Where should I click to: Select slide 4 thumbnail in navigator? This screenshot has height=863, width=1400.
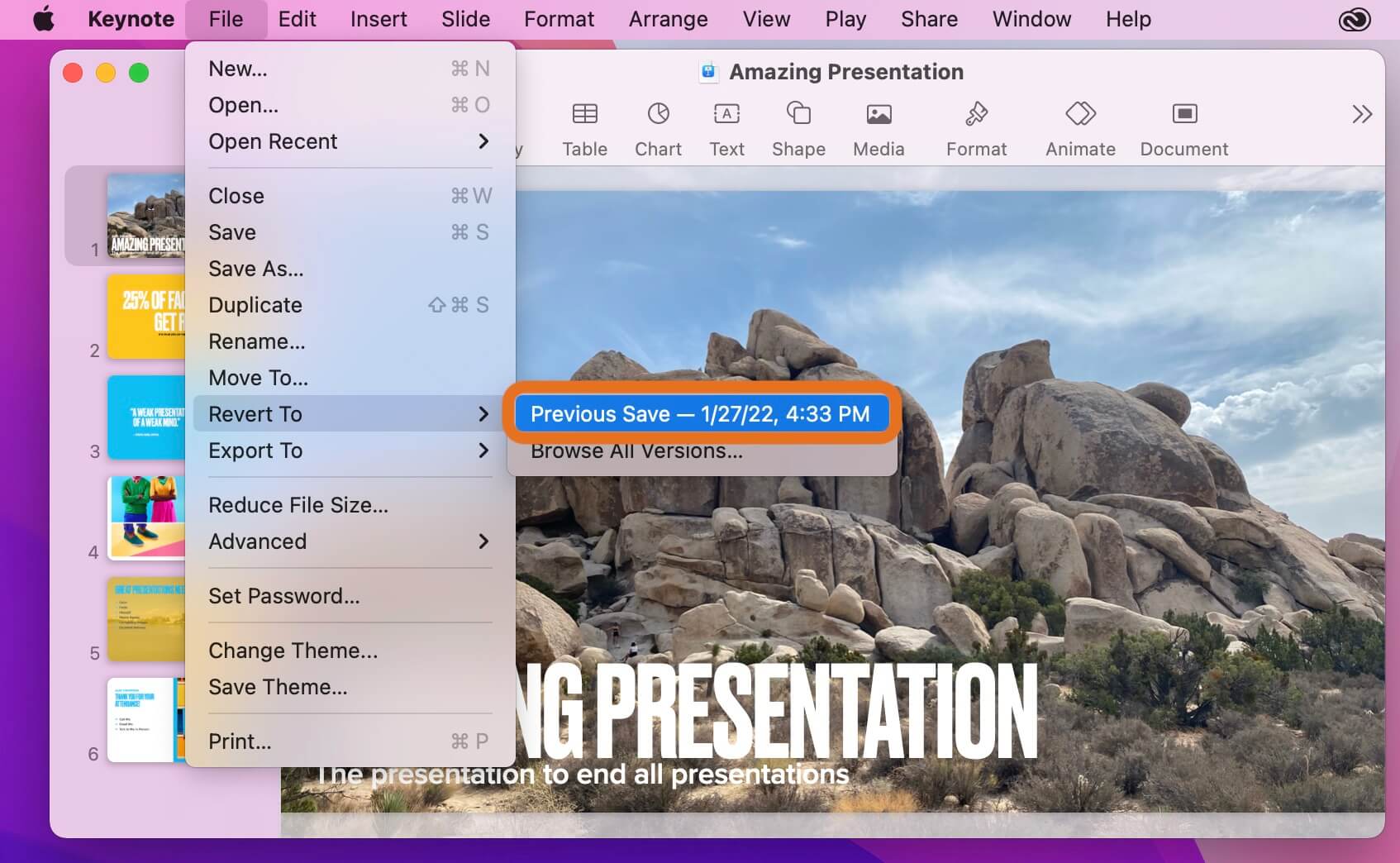146,518
